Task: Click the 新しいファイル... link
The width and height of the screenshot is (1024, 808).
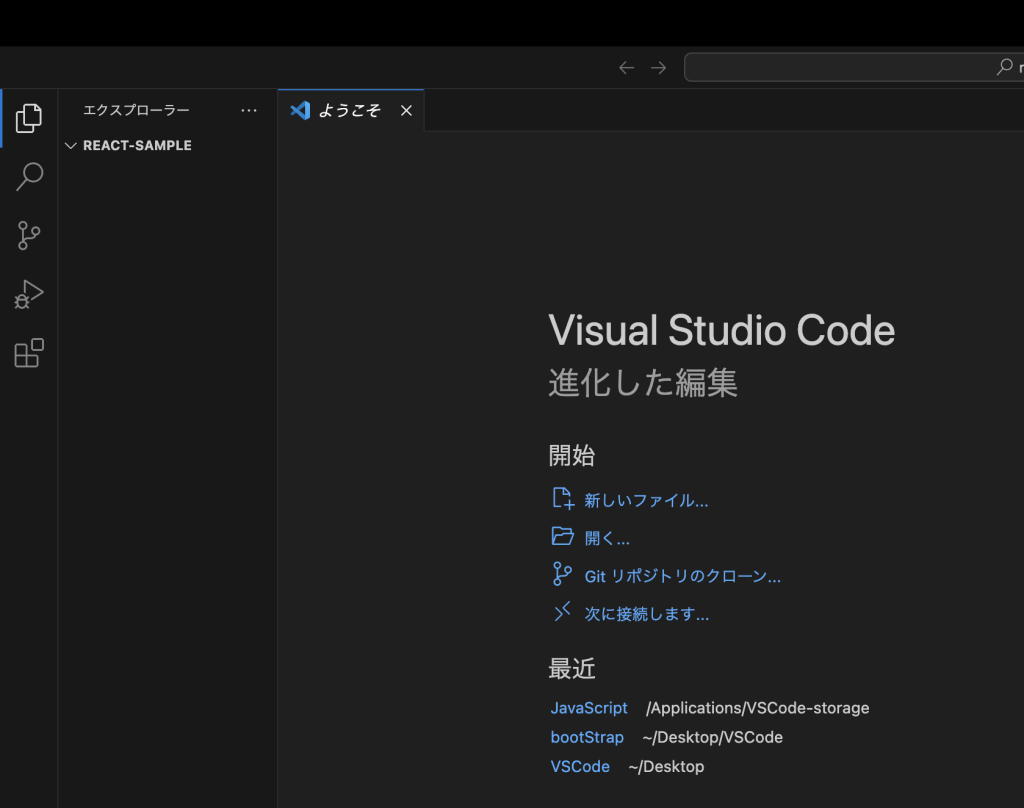Action: [x=646, y=500]
